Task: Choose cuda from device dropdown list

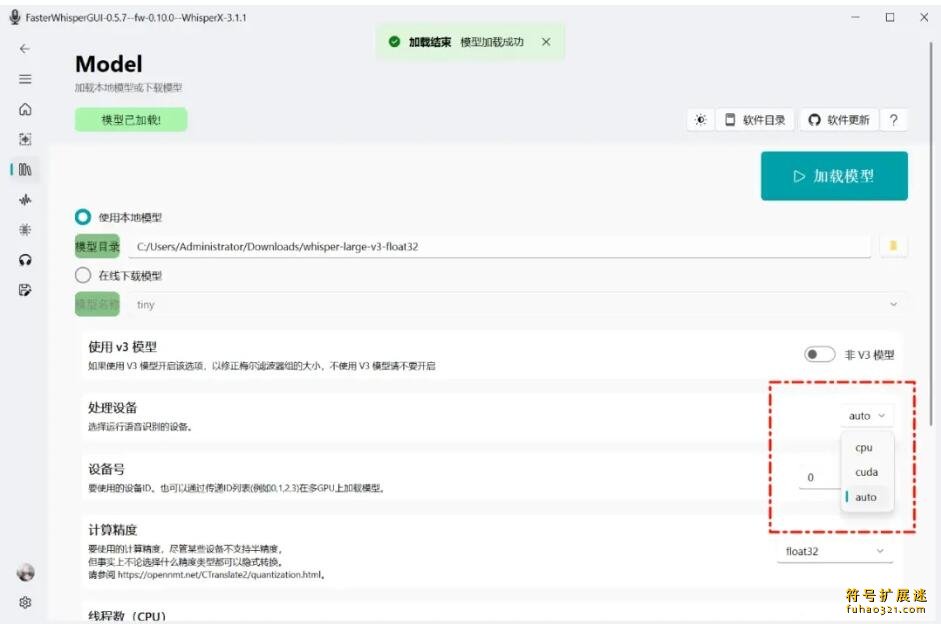Action: 866,472
